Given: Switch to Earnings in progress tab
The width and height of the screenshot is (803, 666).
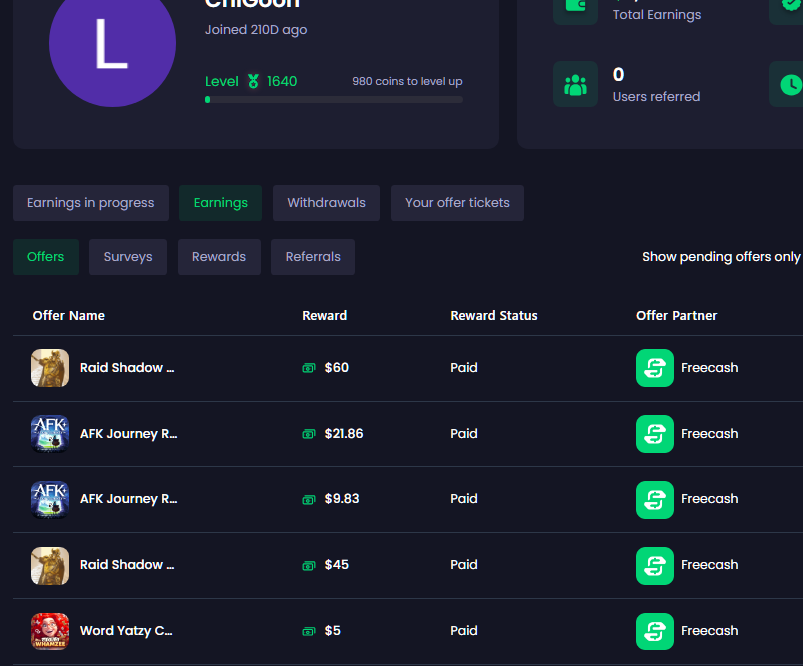Looking at the screenshot, I should pyautogui.click(x=91, y=203).
